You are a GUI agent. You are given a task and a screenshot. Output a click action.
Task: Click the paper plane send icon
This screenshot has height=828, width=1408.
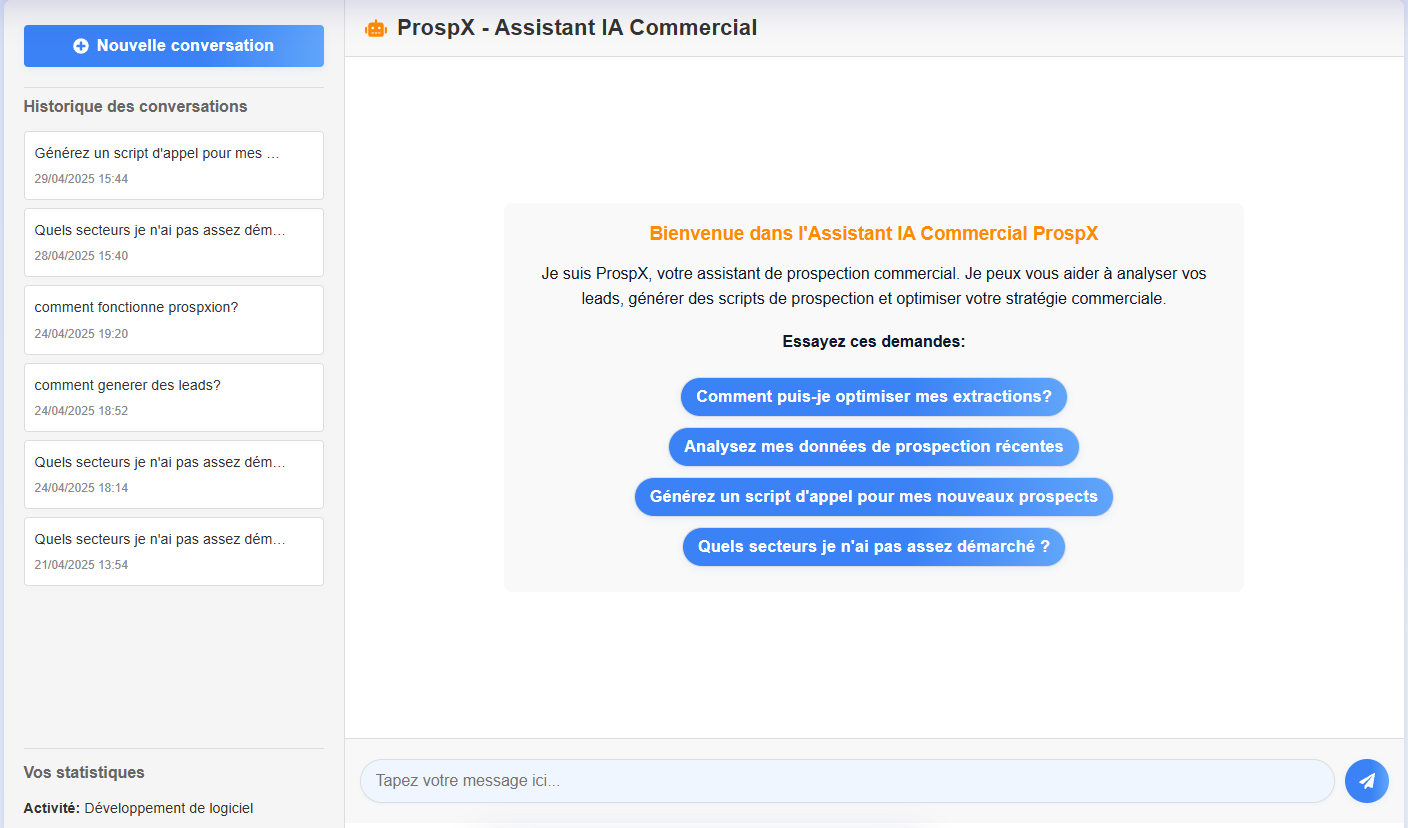point(1366,781)
